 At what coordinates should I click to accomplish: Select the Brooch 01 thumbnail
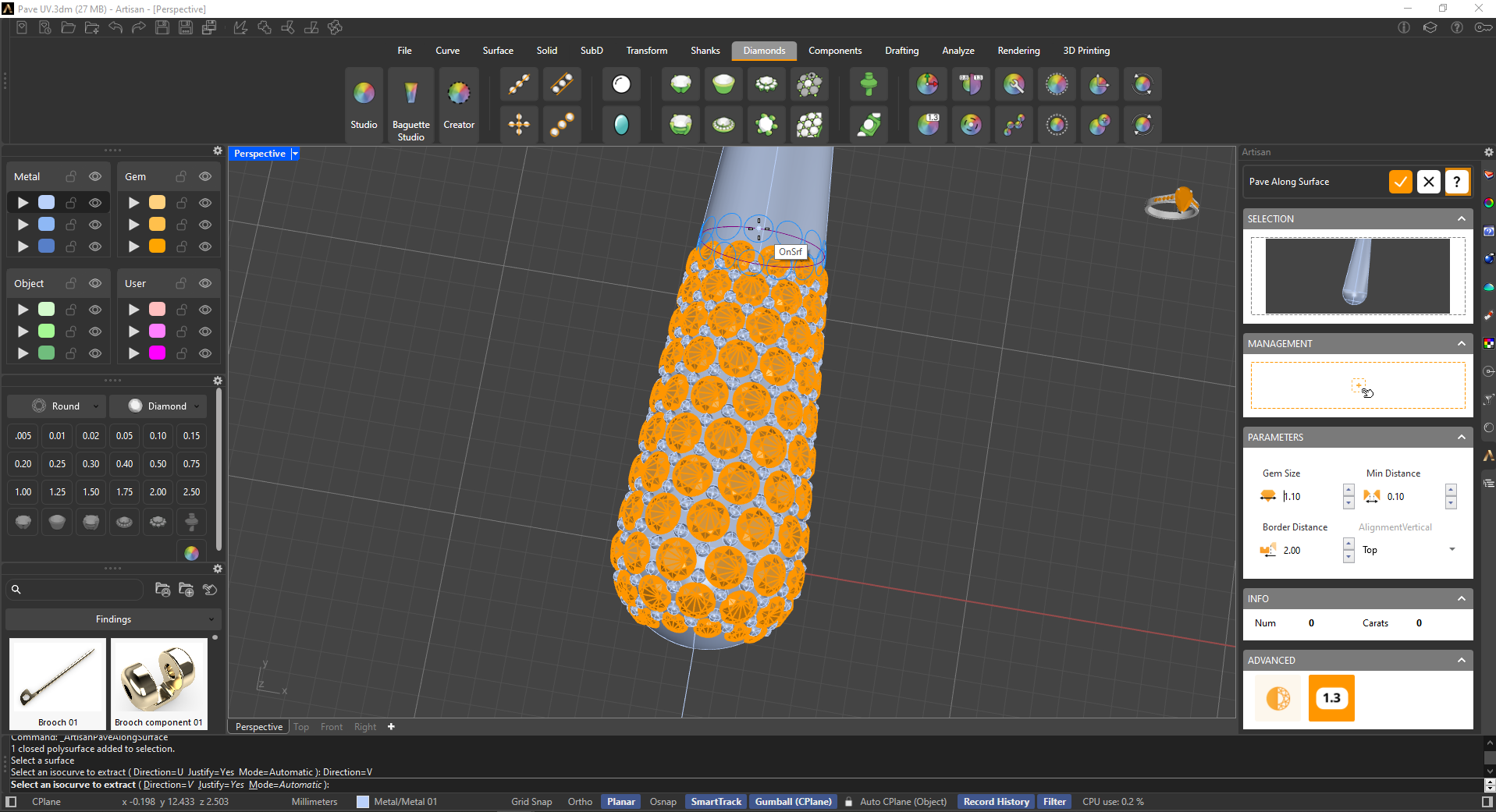58,684
